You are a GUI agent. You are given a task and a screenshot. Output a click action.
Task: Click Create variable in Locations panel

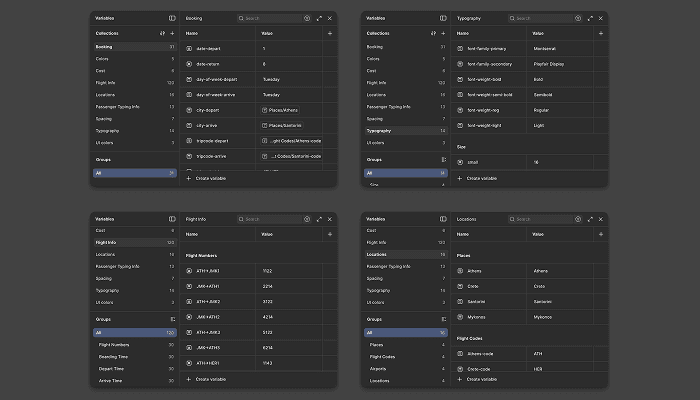tap(477, 379)
